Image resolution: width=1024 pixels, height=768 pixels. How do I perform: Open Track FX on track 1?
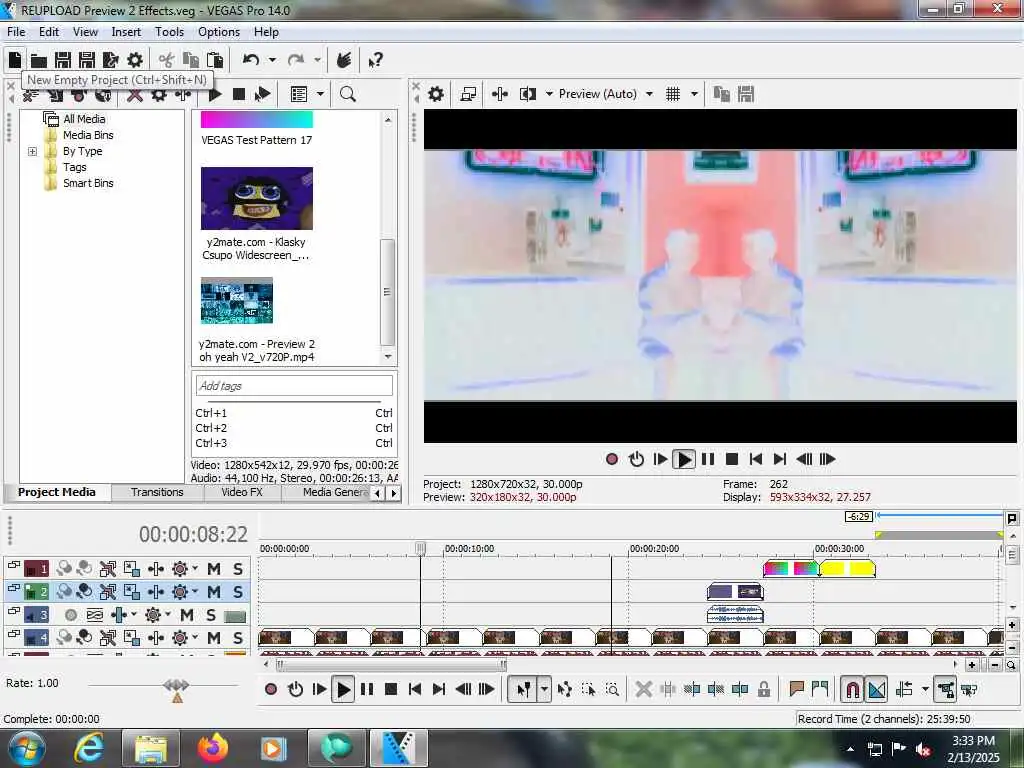coord(155,569)
